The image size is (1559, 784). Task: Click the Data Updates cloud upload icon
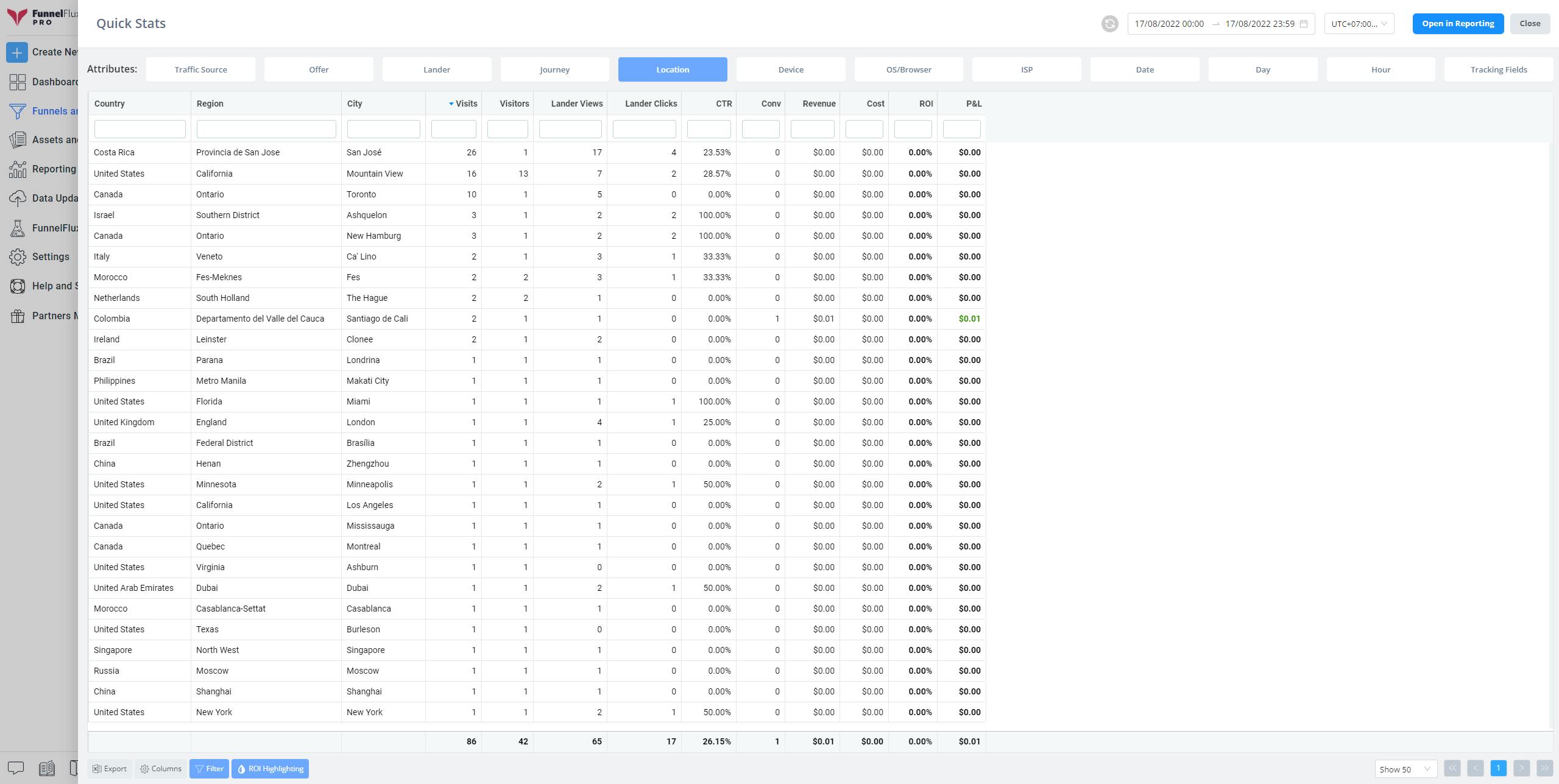coord(18,199)
